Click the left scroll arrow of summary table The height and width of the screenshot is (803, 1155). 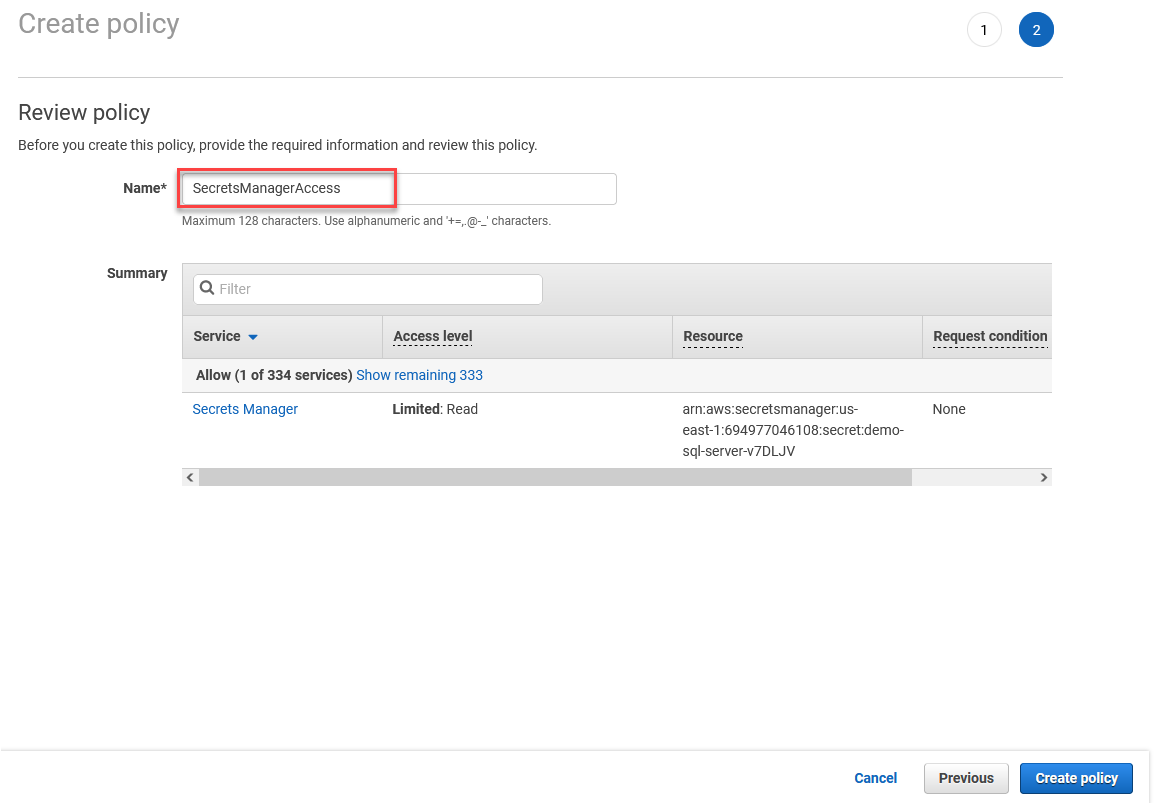coord(190,477)
